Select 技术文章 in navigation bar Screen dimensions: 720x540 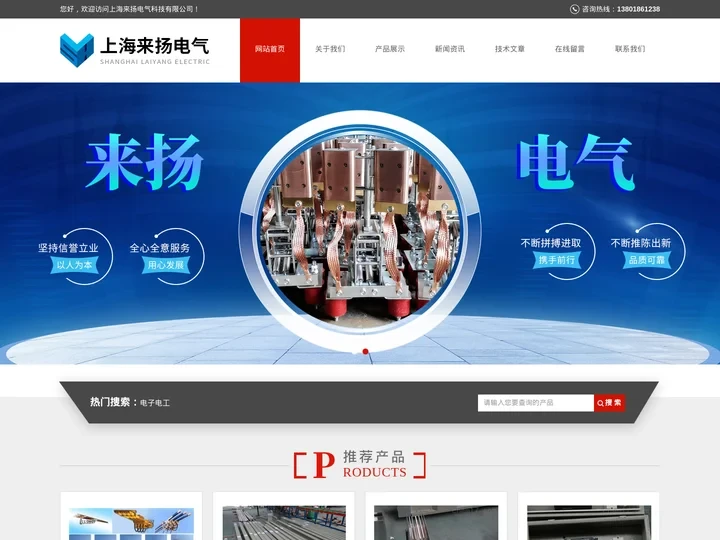(x=510, y=49)
